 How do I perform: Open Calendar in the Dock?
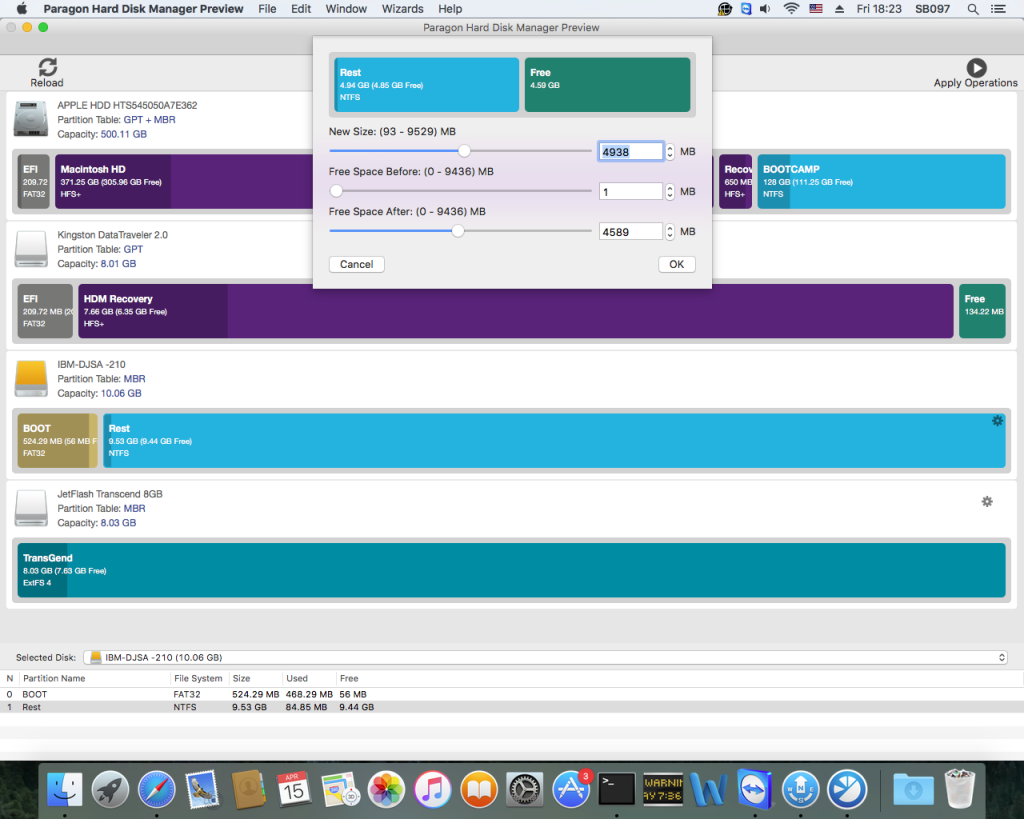pos(295,789)
